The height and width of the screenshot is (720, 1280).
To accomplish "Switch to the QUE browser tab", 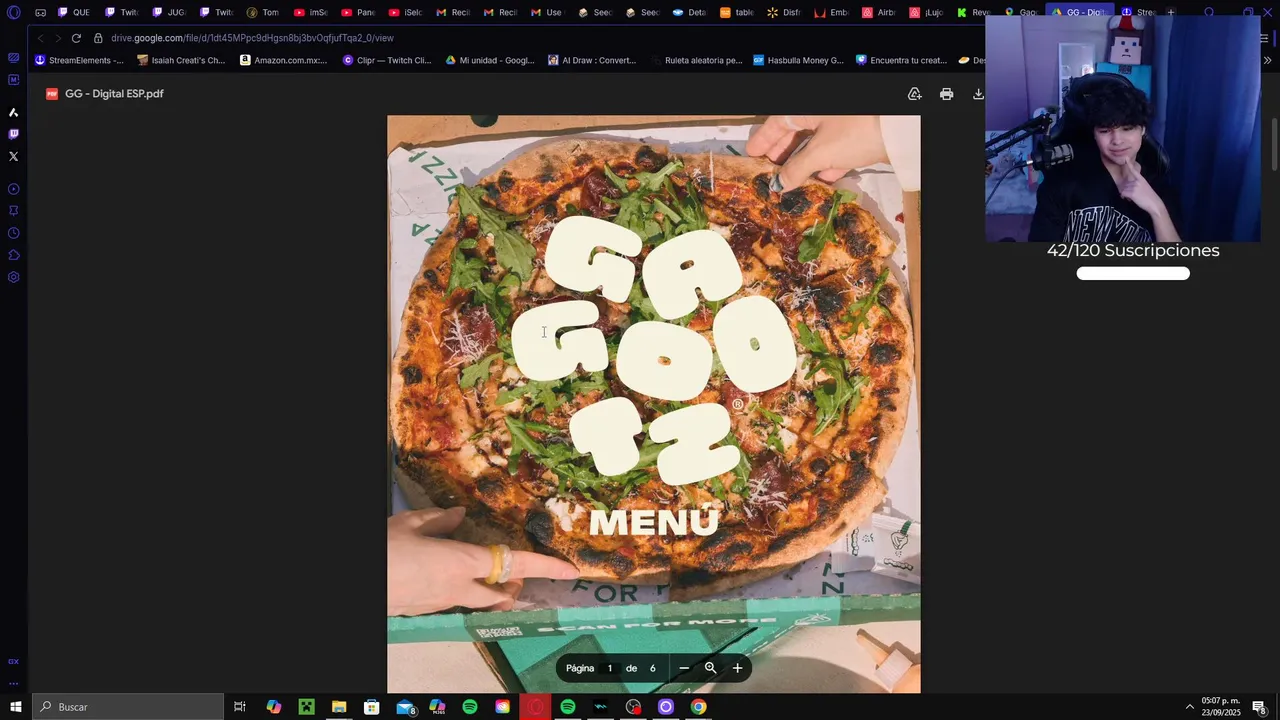I will coord(75,13).
